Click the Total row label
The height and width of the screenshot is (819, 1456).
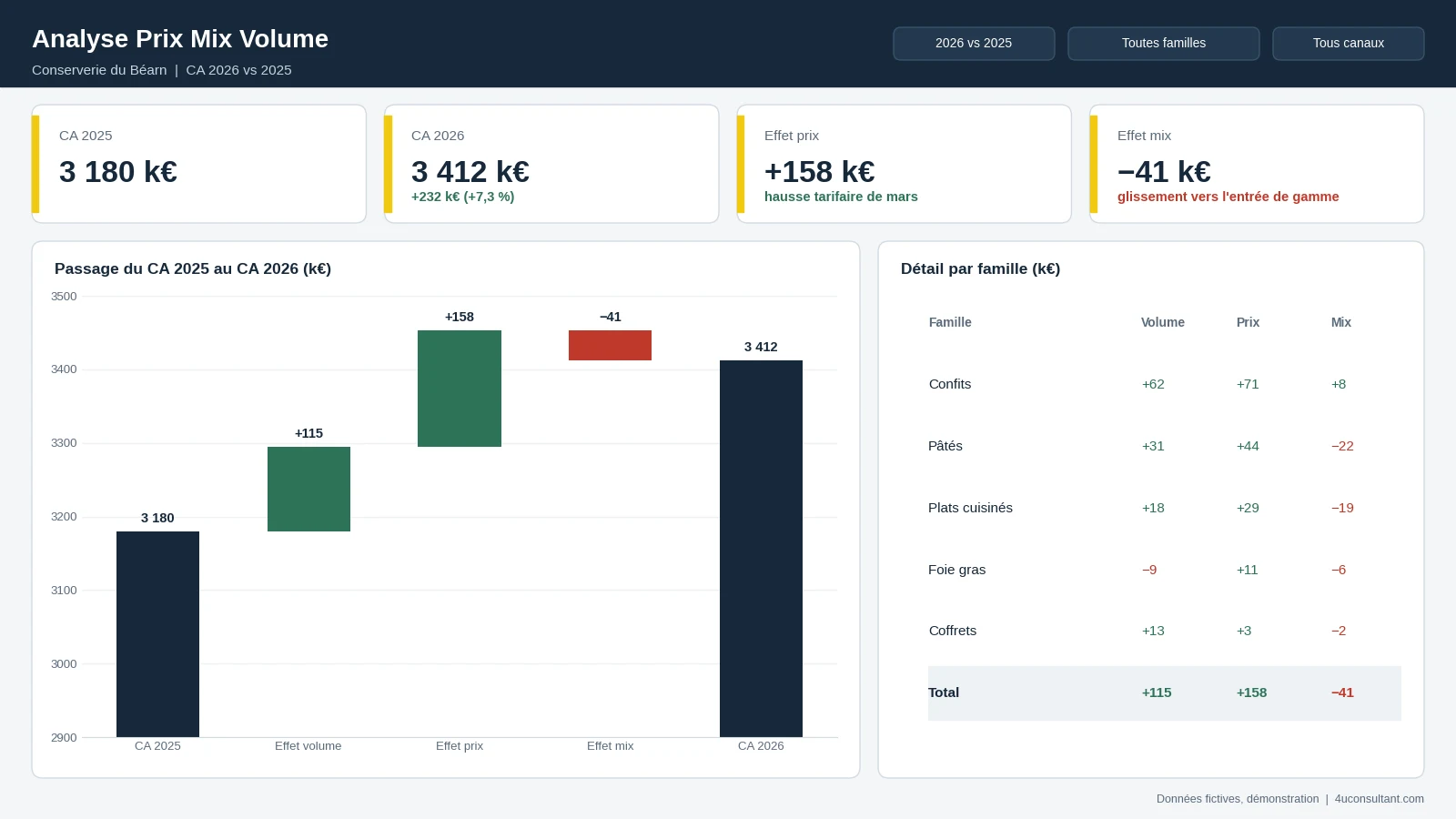[x=944, y=693]
